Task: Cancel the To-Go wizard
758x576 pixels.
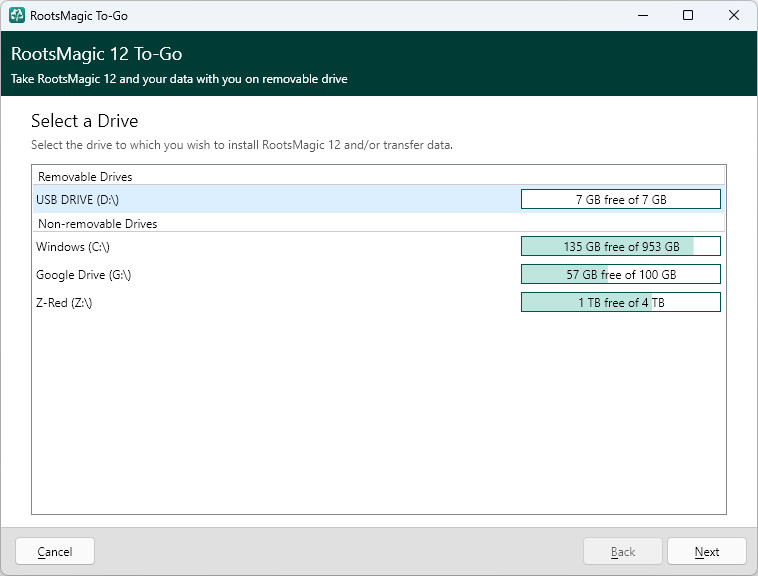Action: (x=55, y=551)
